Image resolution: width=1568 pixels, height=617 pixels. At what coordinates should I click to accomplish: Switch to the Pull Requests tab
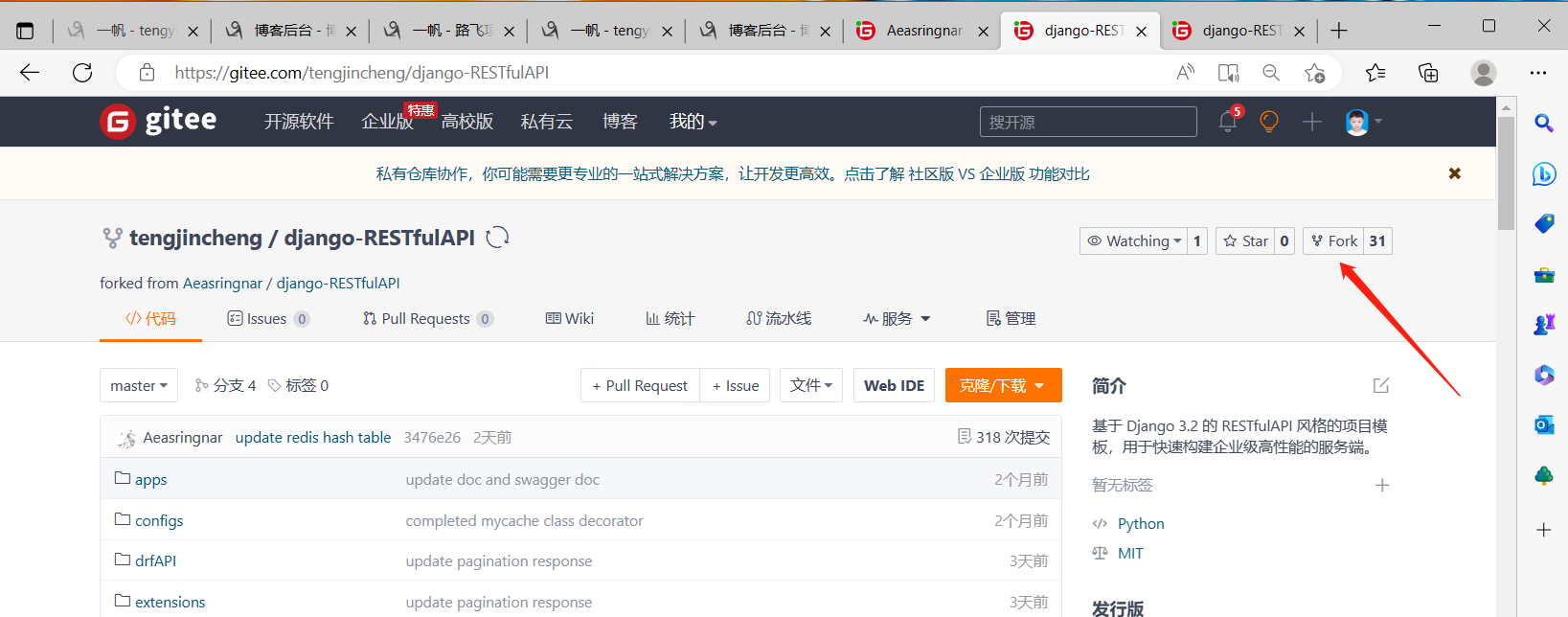427,318
